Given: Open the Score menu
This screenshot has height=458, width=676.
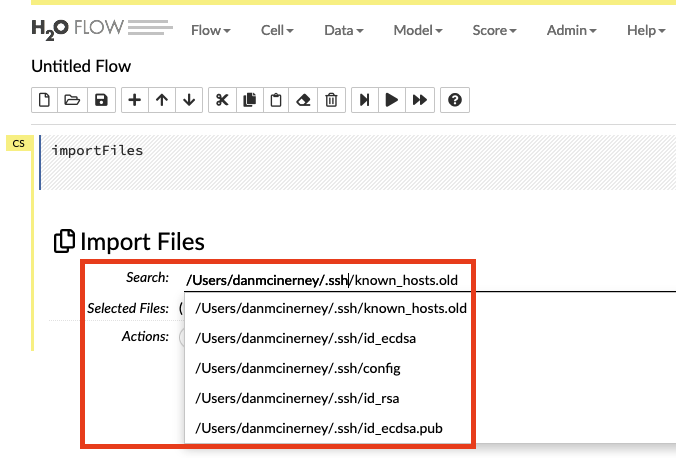Looking at the screenshot, I should click(x=494, y=31).
